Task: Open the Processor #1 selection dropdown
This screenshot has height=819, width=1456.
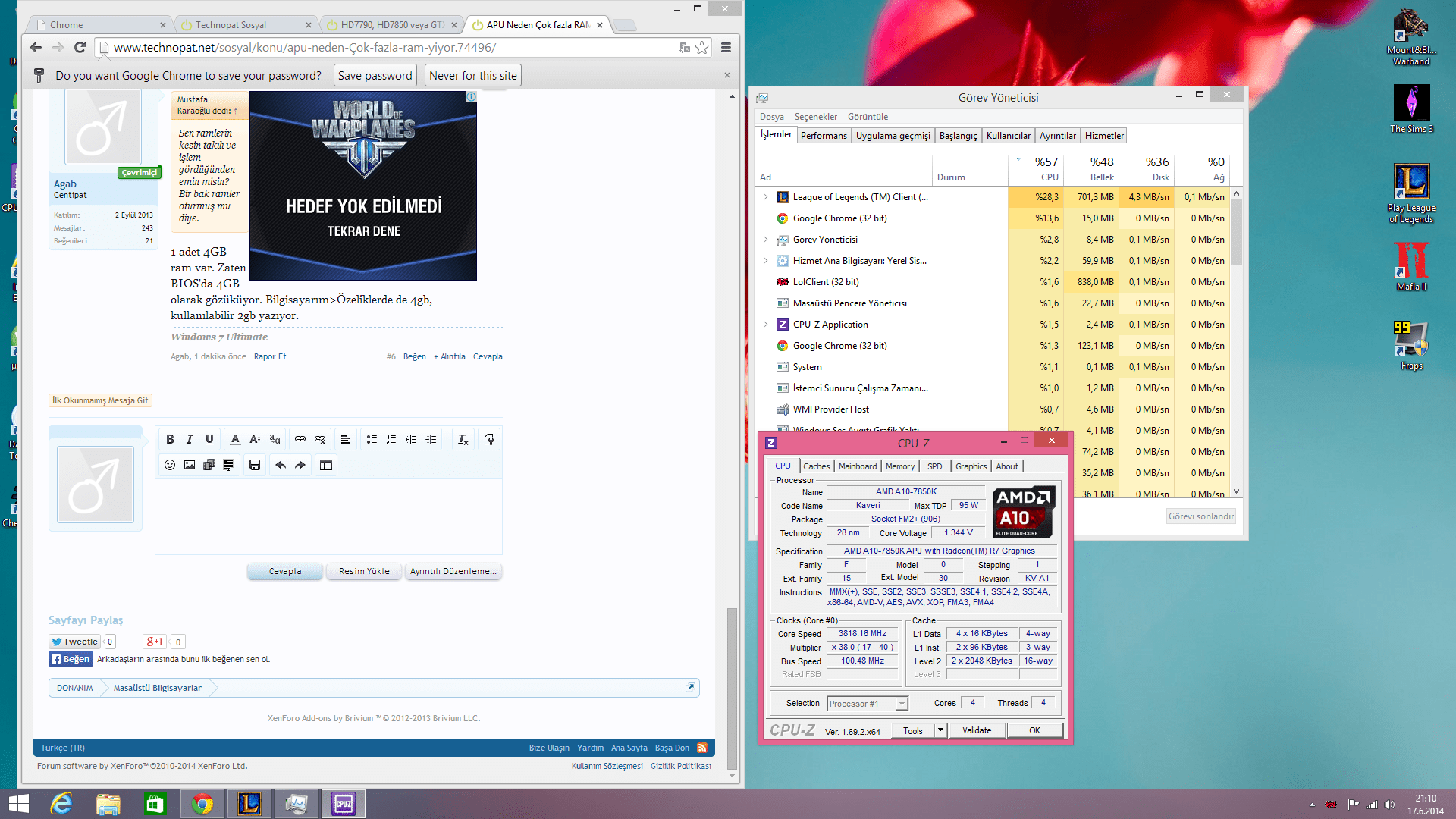Action: 902,704
